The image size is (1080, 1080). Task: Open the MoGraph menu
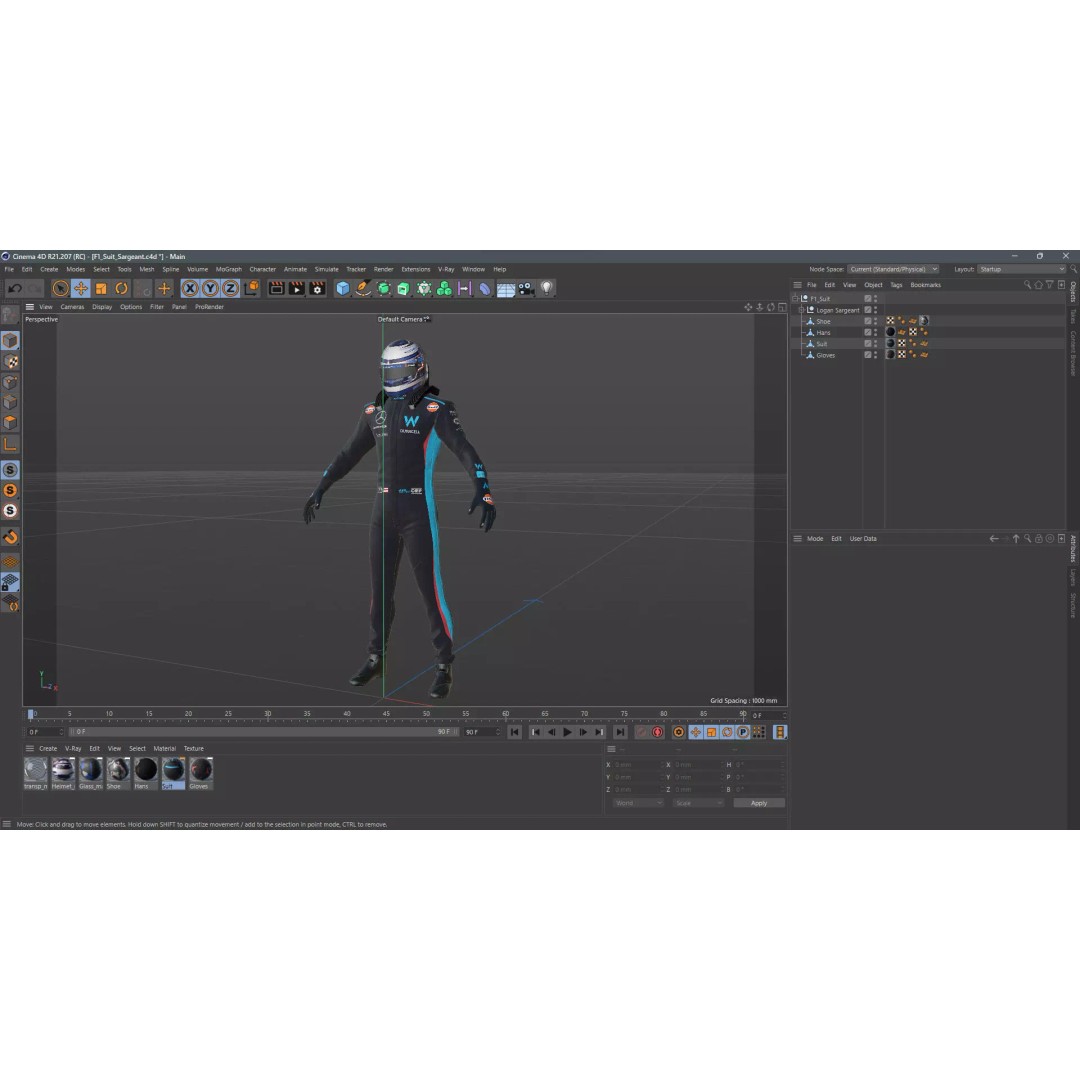click(228, 269)
